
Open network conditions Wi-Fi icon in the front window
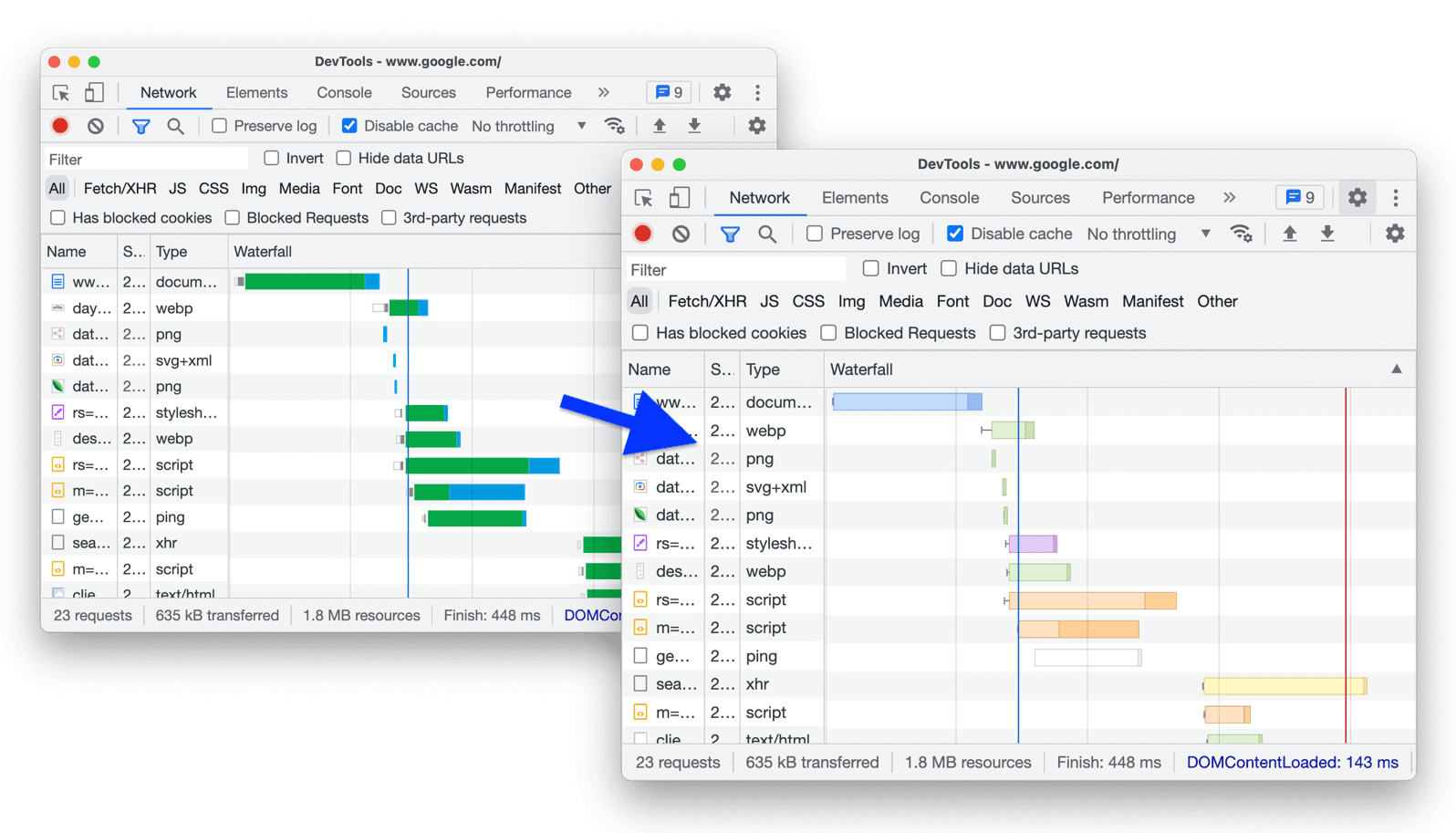1241,234
